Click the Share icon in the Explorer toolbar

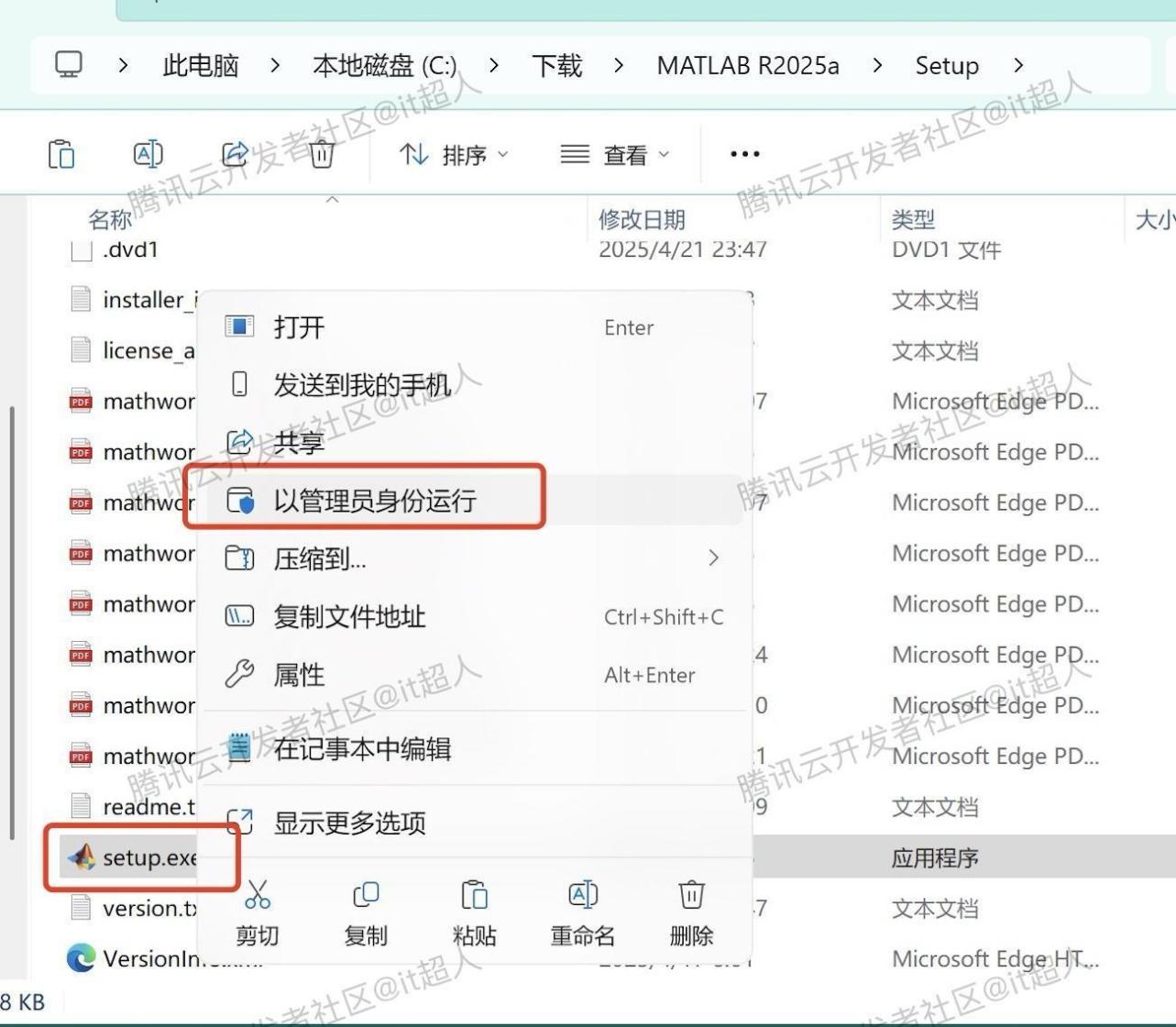235,153
